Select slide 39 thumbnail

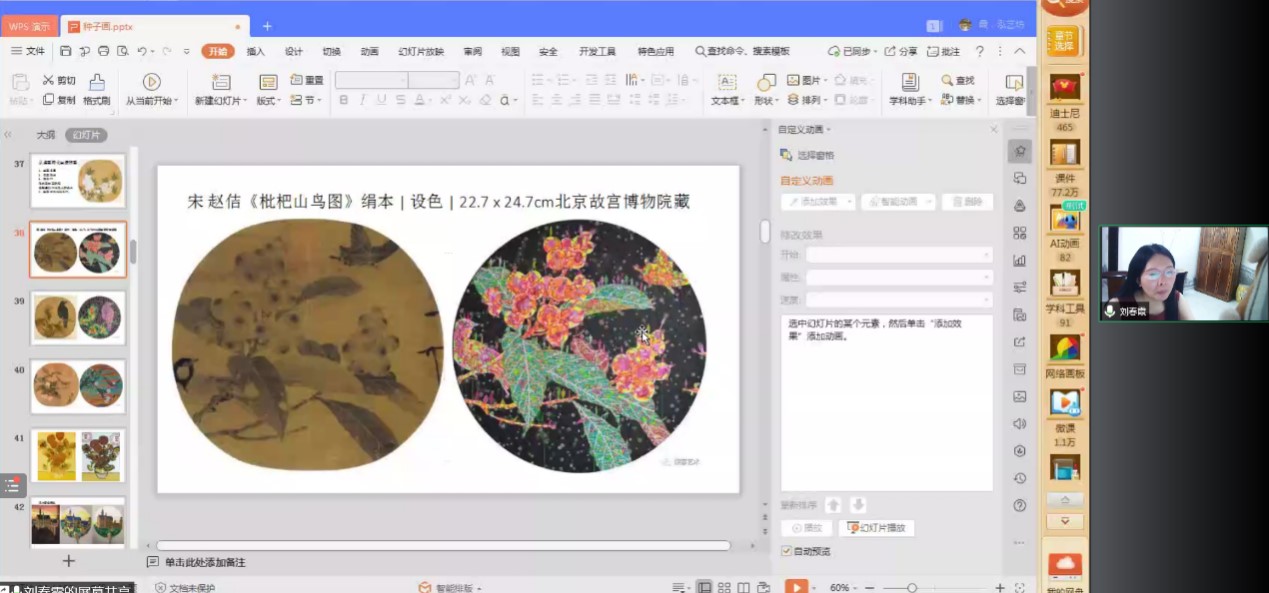[78, 317]
